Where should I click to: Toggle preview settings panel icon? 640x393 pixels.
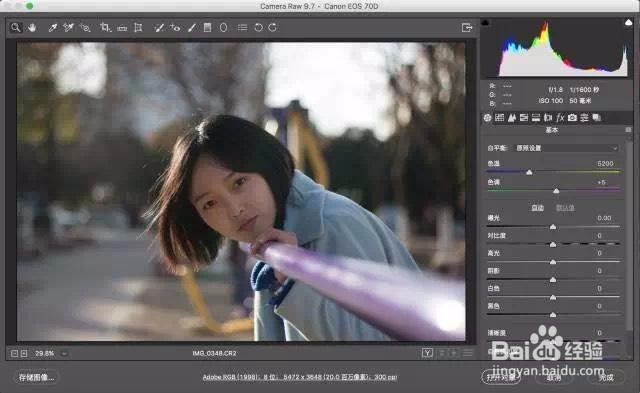468,353
